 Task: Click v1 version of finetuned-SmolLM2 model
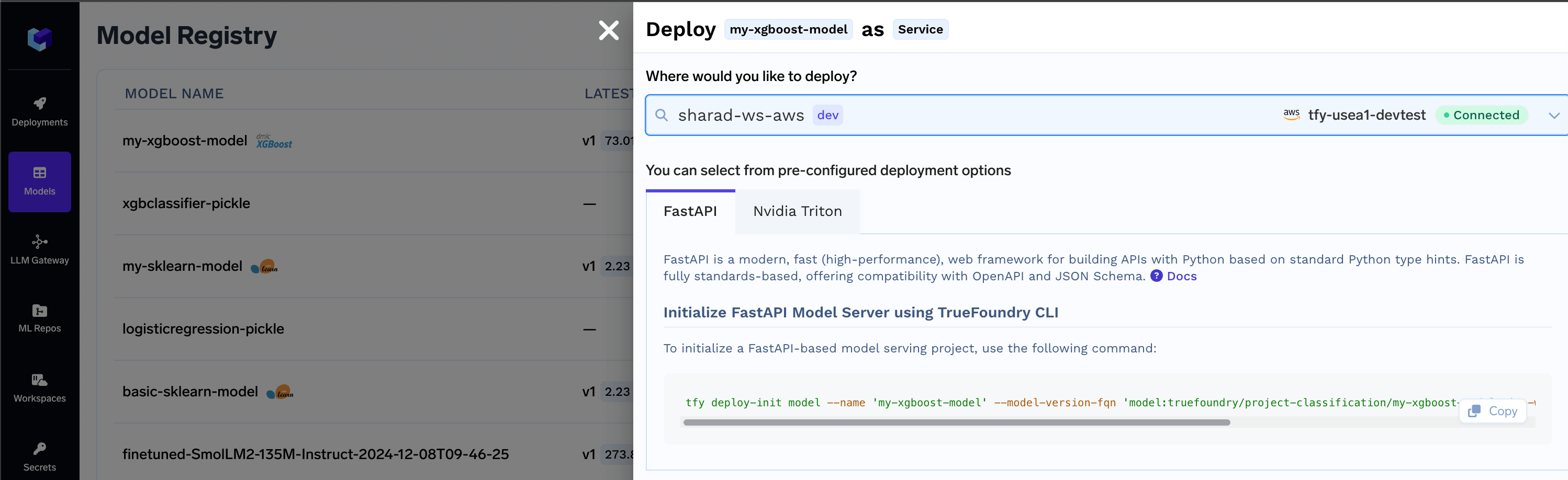click(x=588, y=454)
